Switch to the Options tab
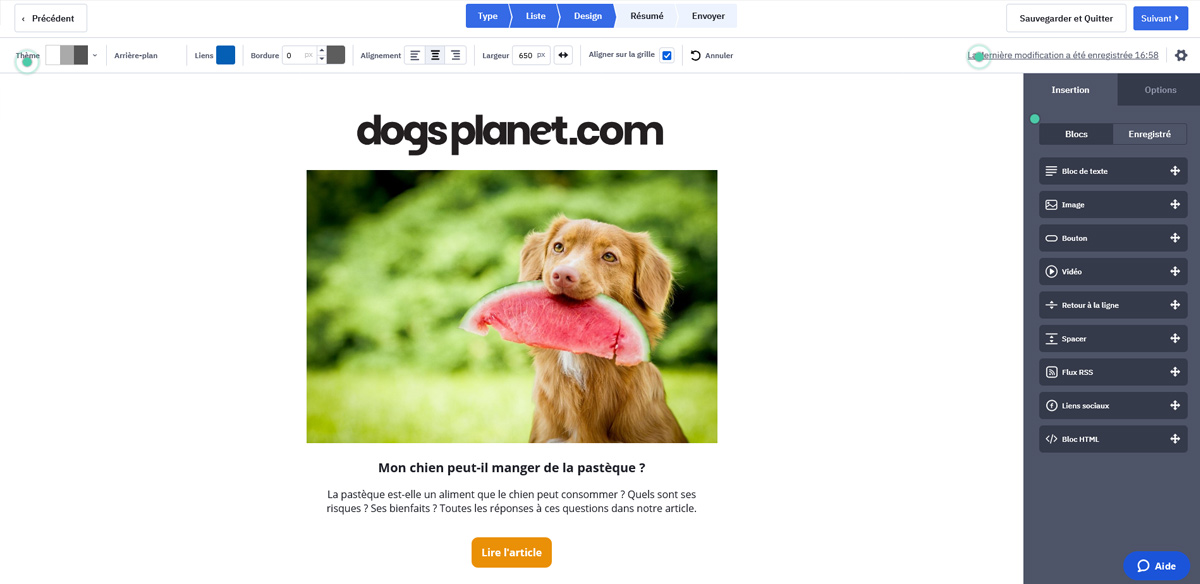Viewport: 1200px width, 584px height. tap(1160, 90)
